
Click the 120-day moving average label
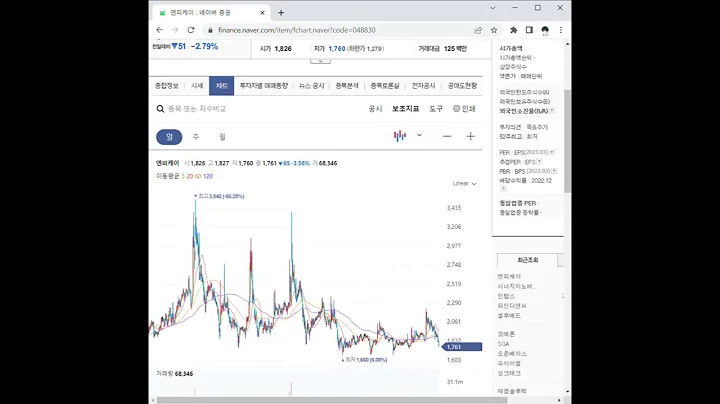point(208,176)
